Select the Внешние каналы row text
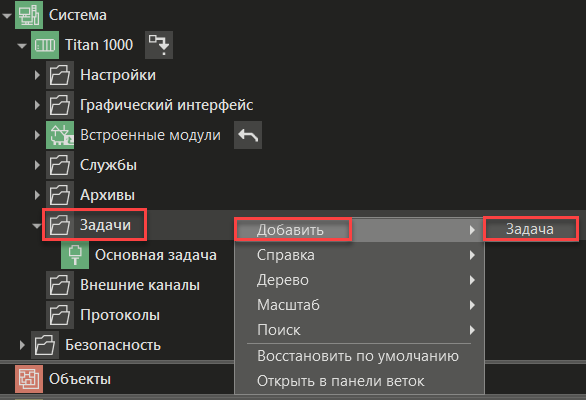The height and width of the screenshot is (400, 586). point(140,285)
